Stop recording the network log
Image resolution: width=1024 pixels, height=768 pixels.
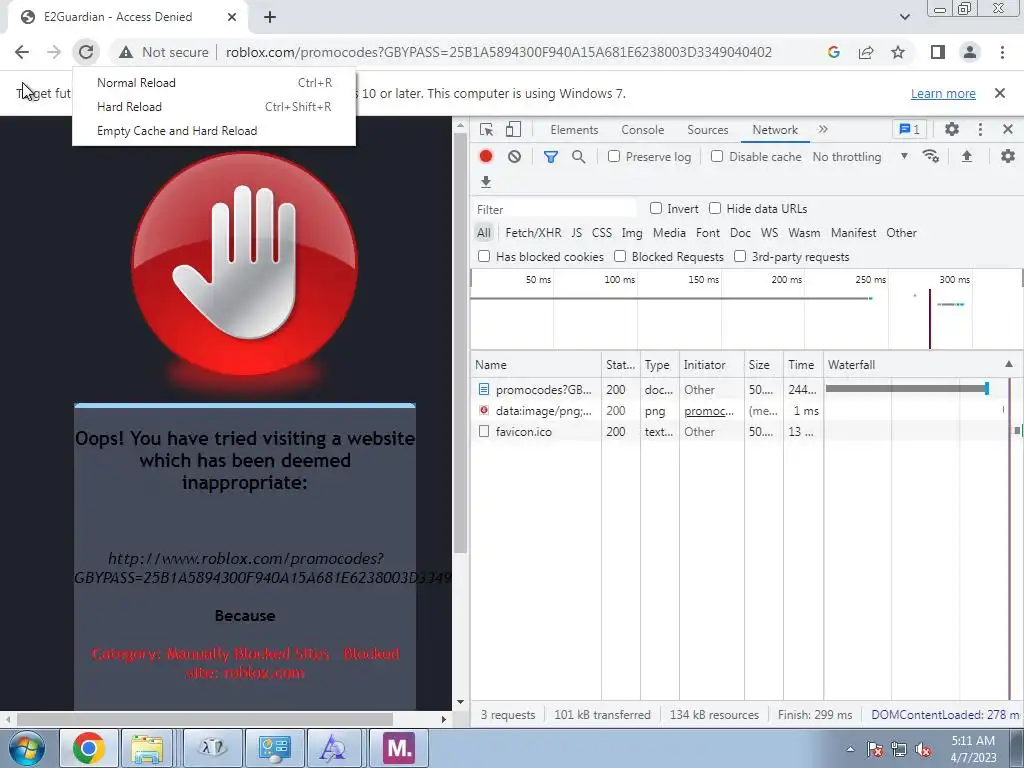[486, 156]
